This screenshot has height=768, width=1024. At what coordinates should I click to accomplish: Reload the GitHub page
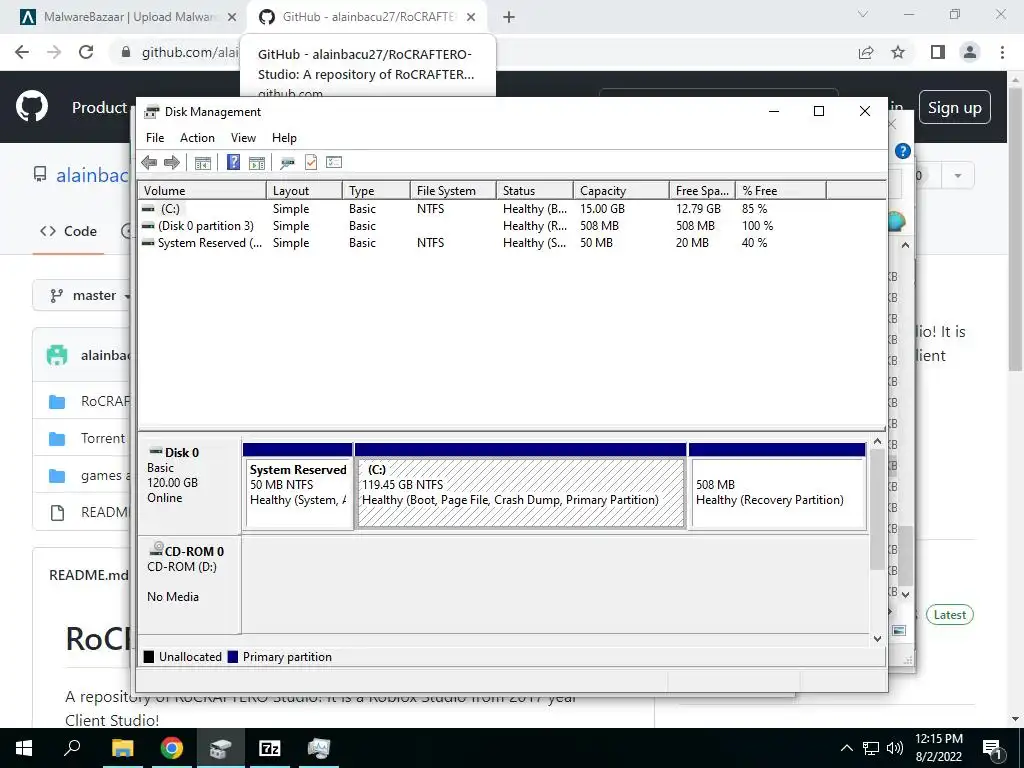tap(86, 52)
